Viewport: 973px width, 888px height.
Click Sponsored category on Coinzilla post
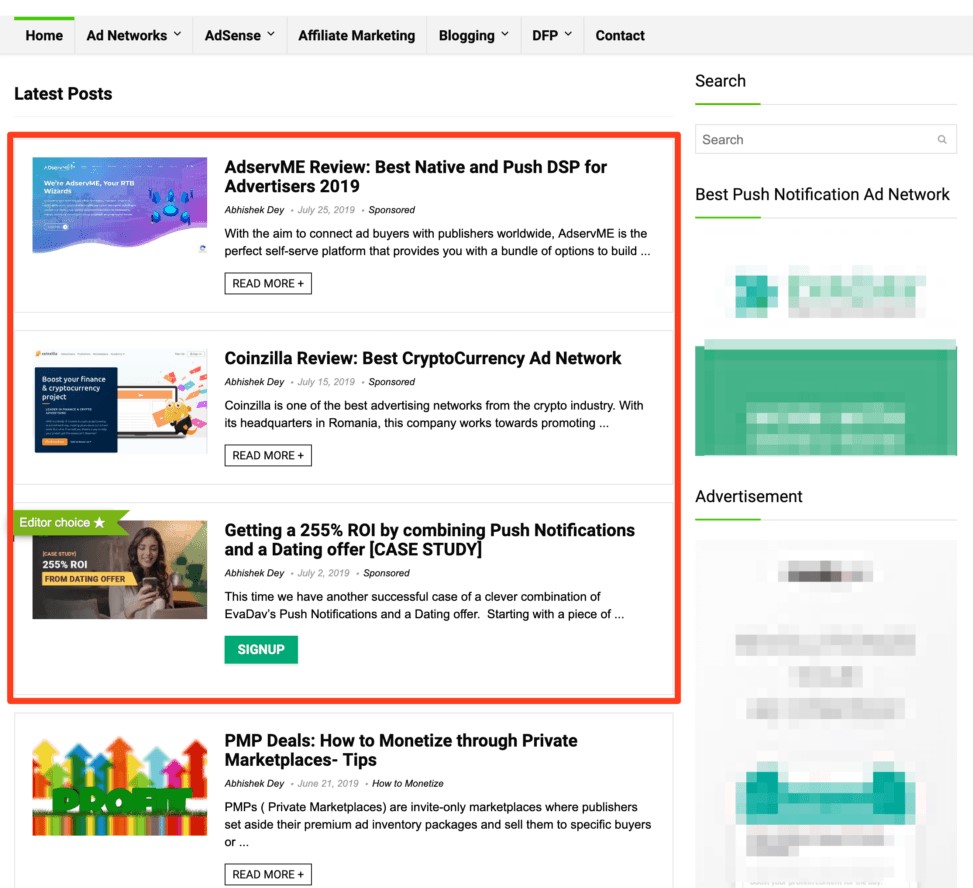pos(392,382)
